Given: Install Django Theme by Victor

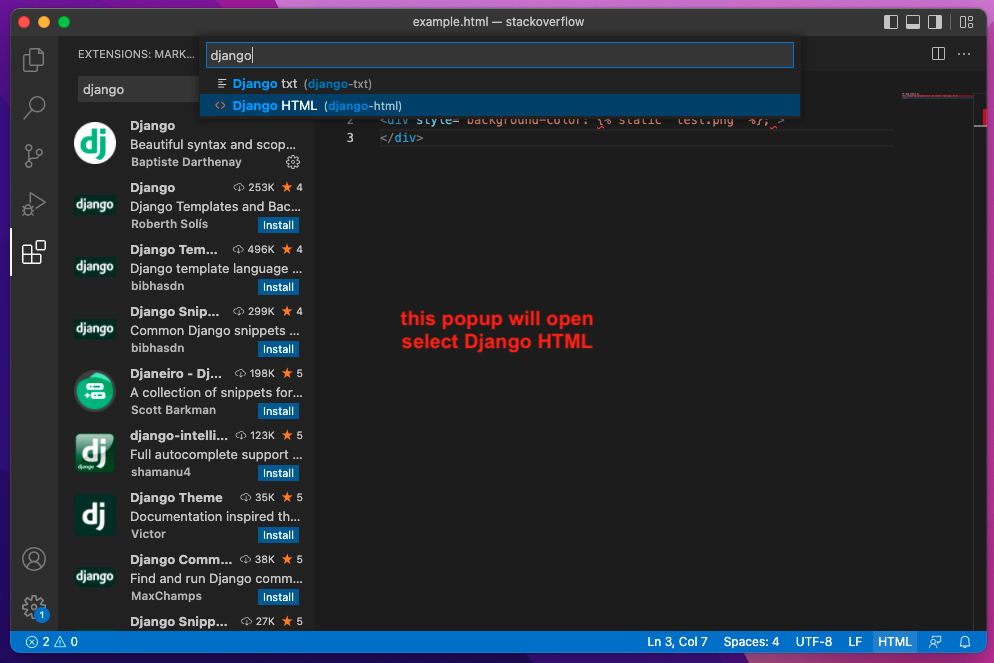Looking at the screenshot, I should (x=278, y=535).
